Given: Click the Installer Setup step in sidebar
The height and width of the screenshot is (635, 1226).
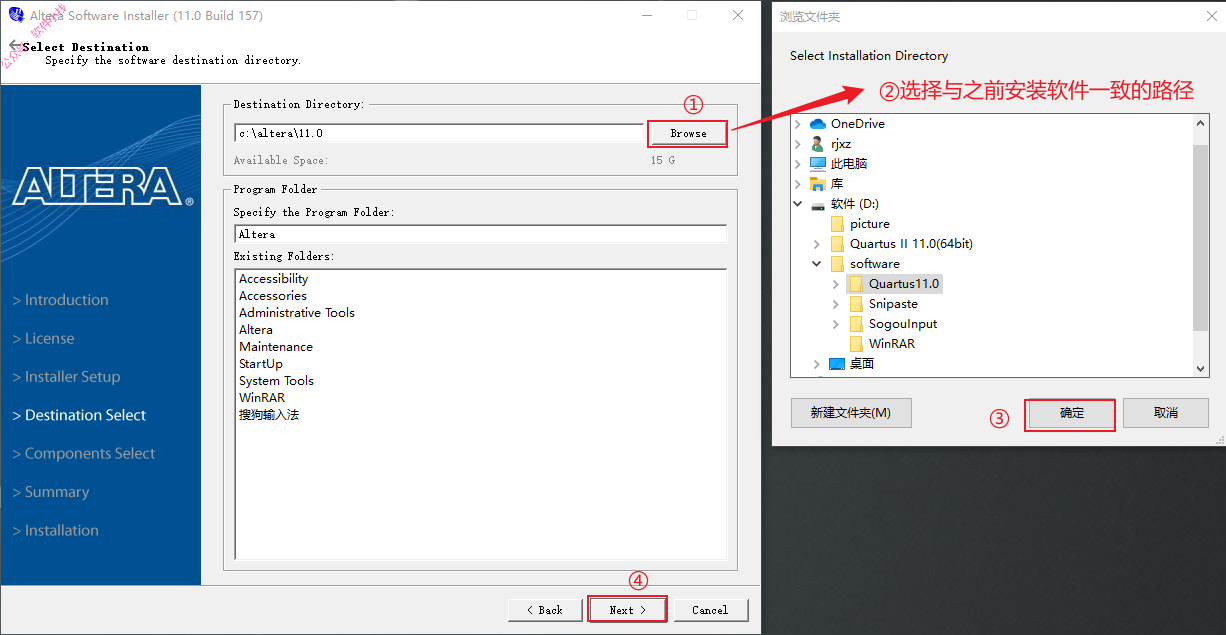Looking at the screenshot, I should (66, 377).
